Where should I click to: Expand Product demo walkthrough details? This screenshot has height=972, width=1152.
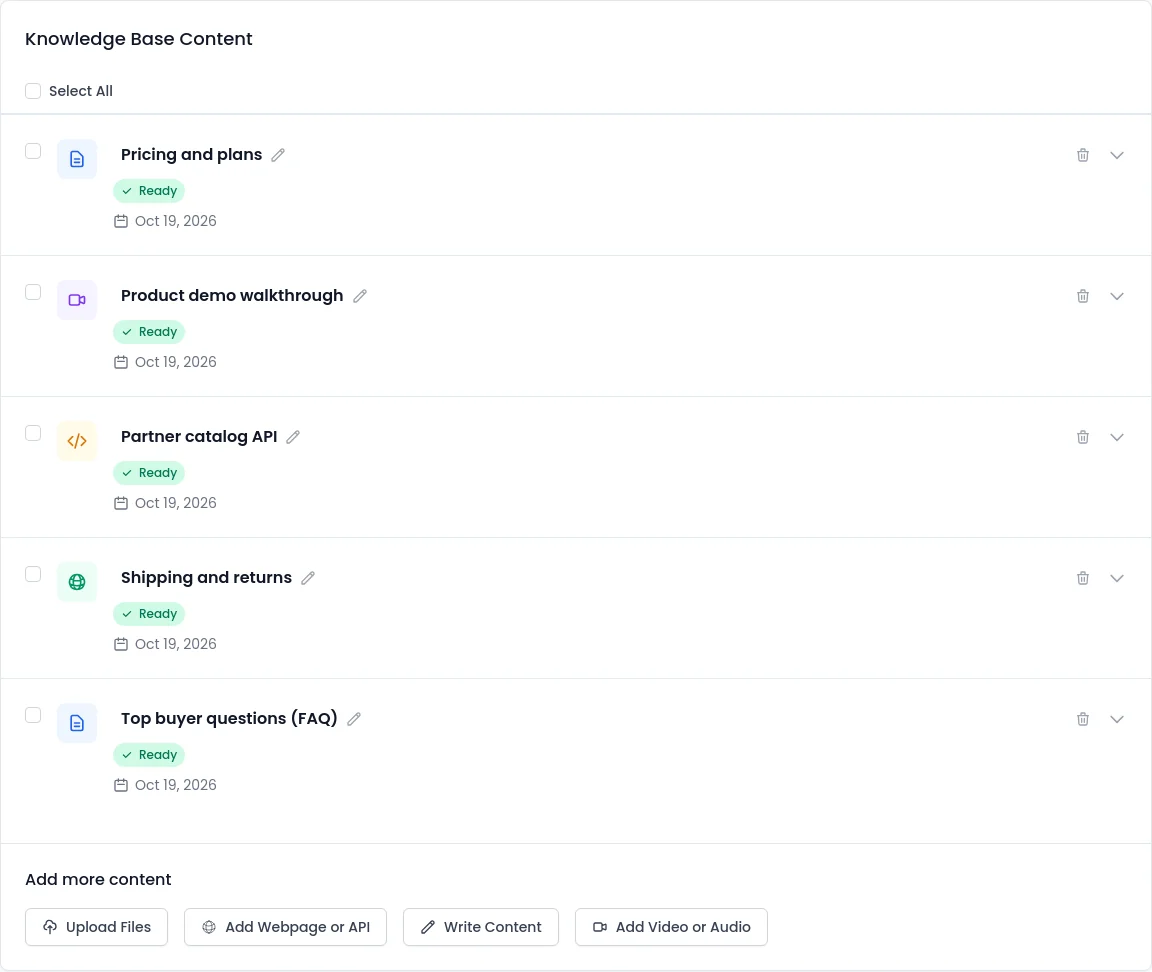point(1117,296)
